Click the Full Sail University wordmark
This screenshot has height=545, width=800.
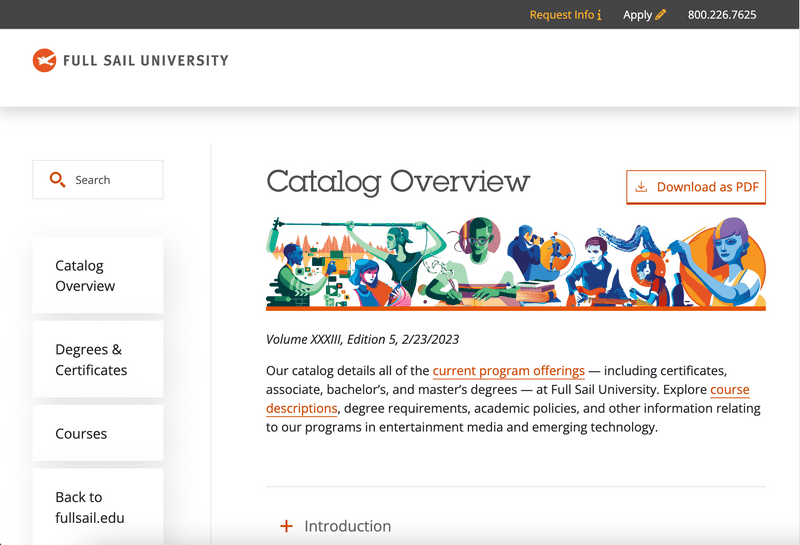click(x=146, y=61)
